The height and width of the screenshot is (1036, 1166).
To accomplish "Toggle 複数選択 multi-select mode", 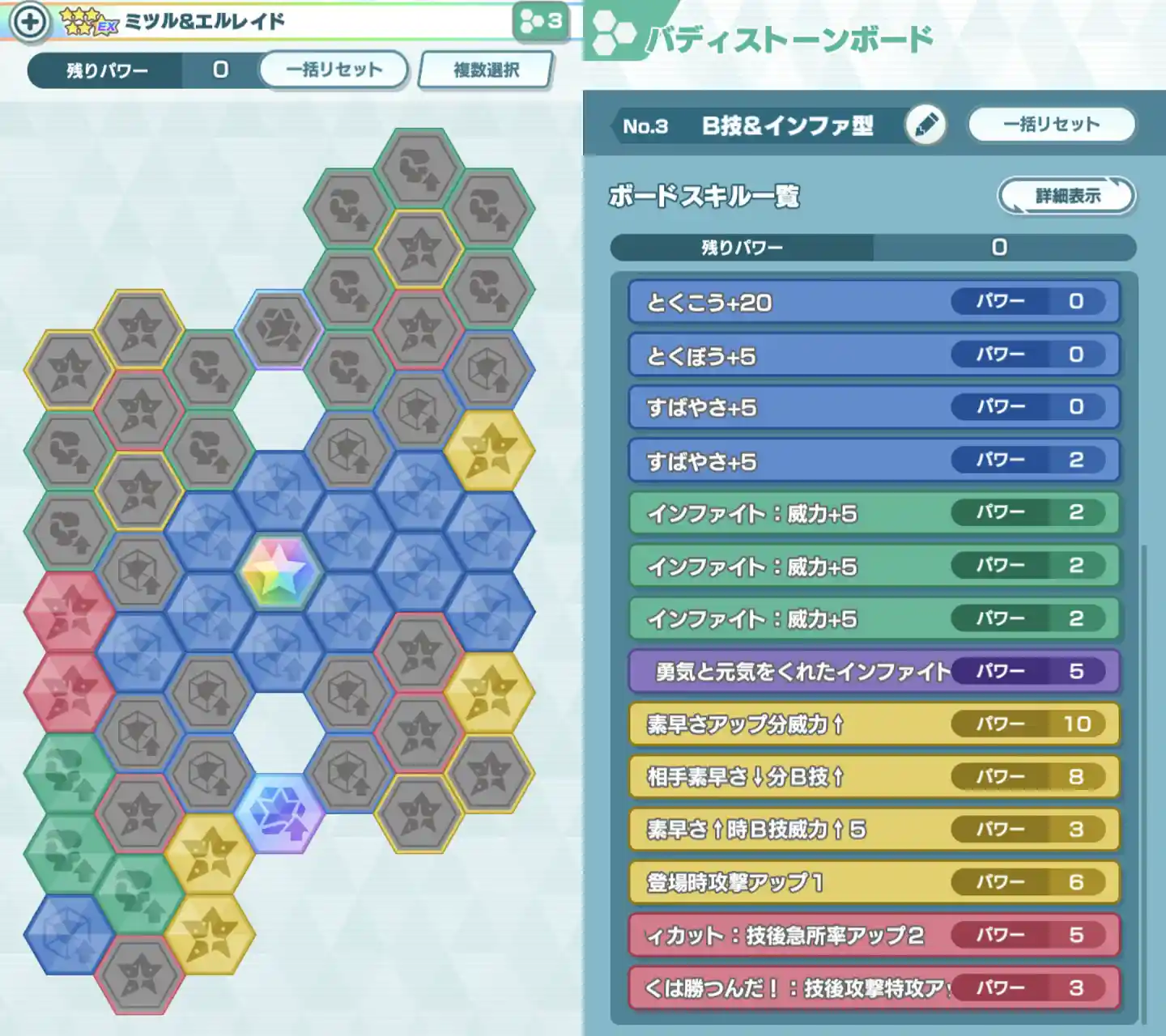I will [x=486, y=70].
